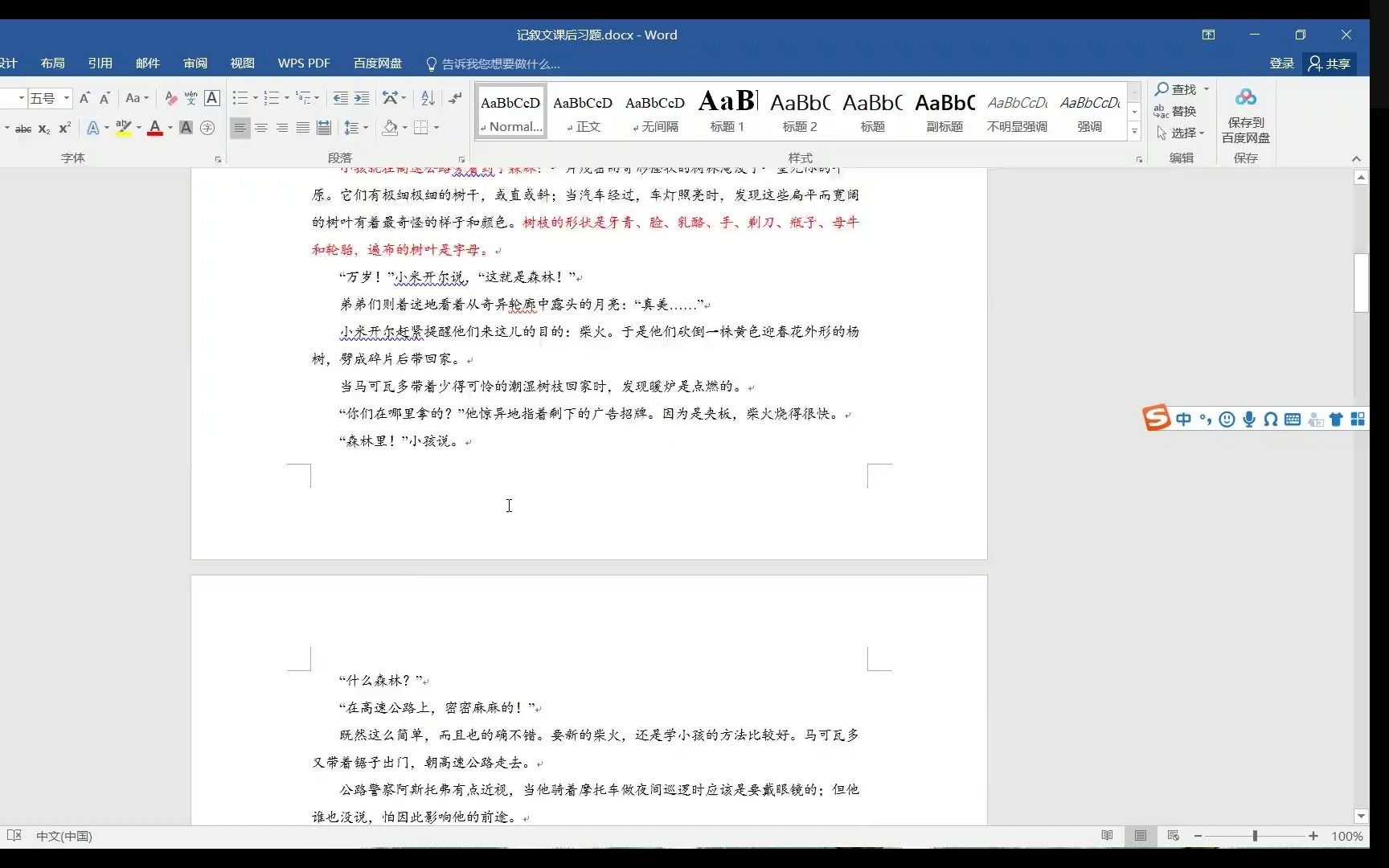The width and height of the screenshot is (1389, 868).
Task: Click the 共享 share button
Action: click(1330, 63)
